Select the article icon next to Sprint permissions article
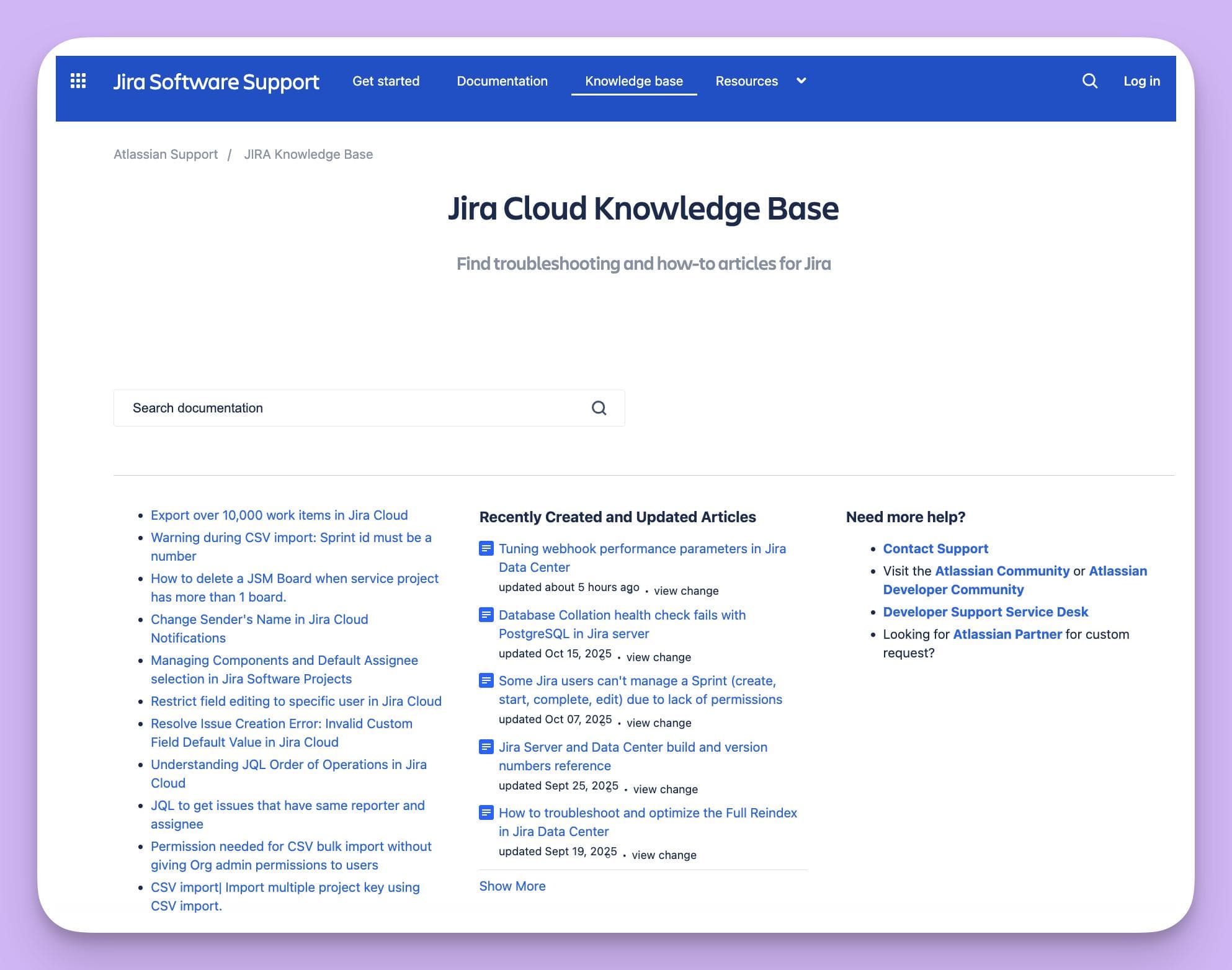The image size is (1232, 970). [485, 680]
